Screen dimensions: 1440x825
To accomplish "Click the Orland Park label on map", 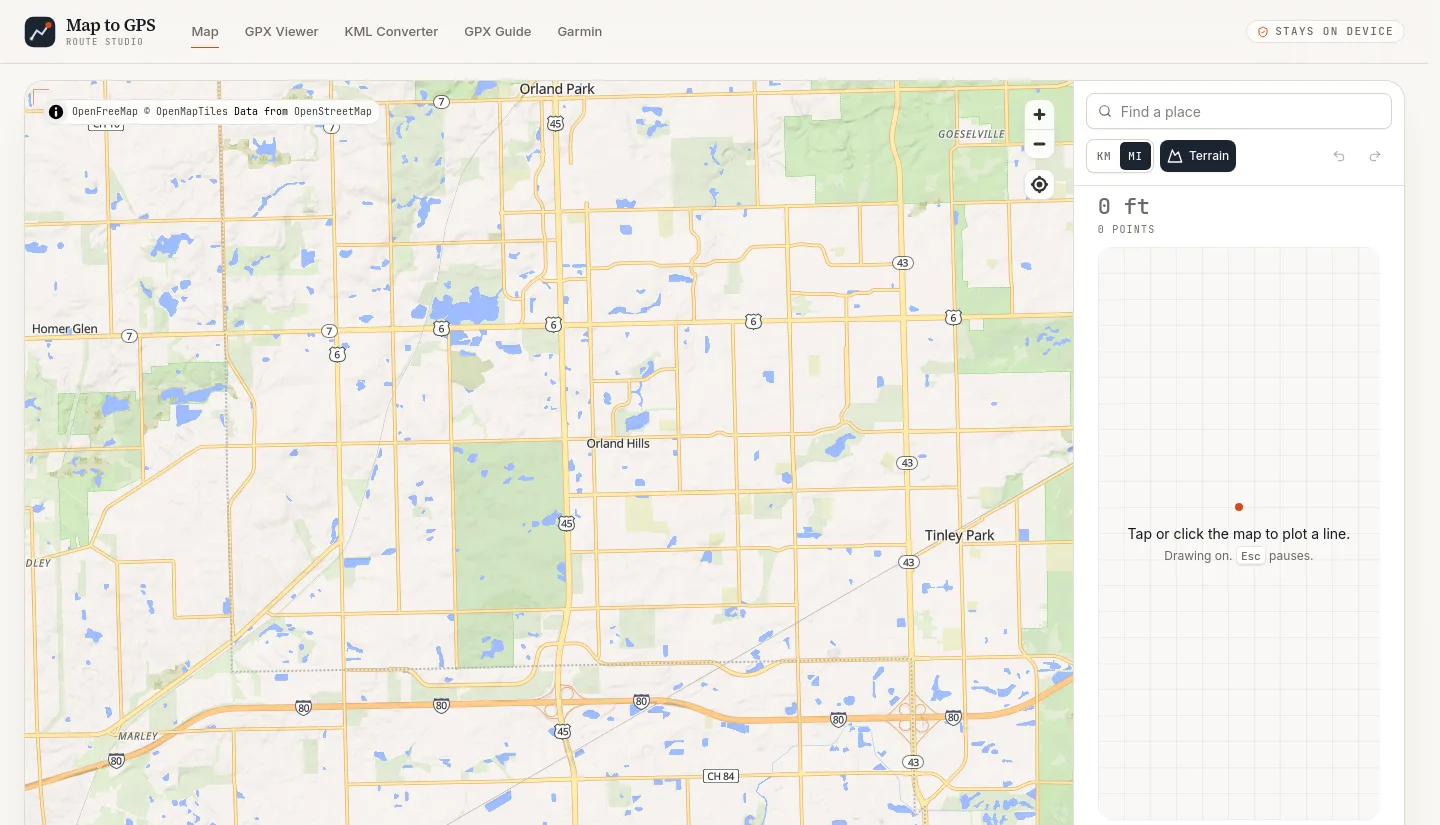I will [x=557, y=89].
